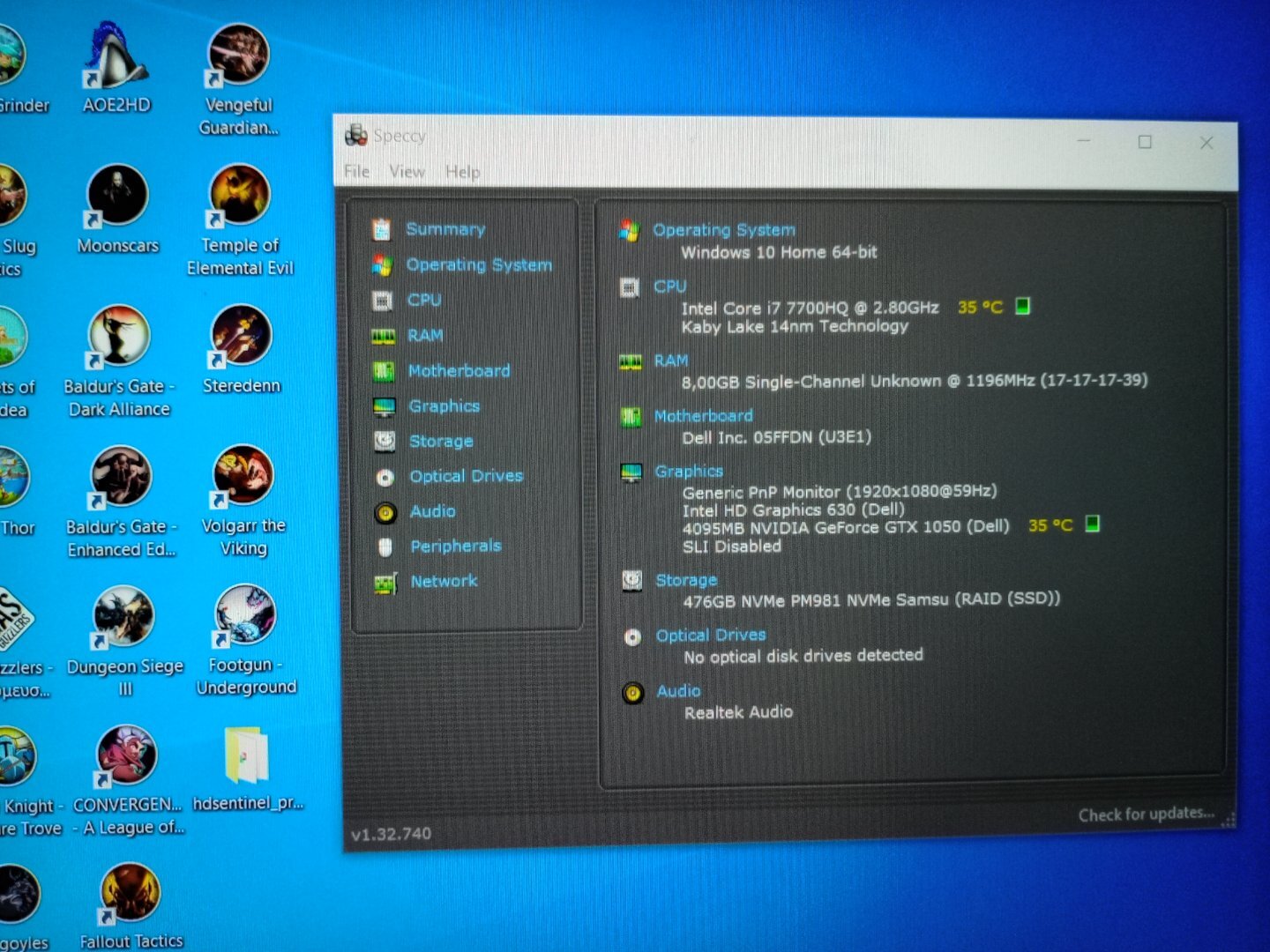Viewport: 1270px width, 952px height.
Task: Select Baldur's Gate Enhanced Edition shortcut
Action: [x=122, y=502]
